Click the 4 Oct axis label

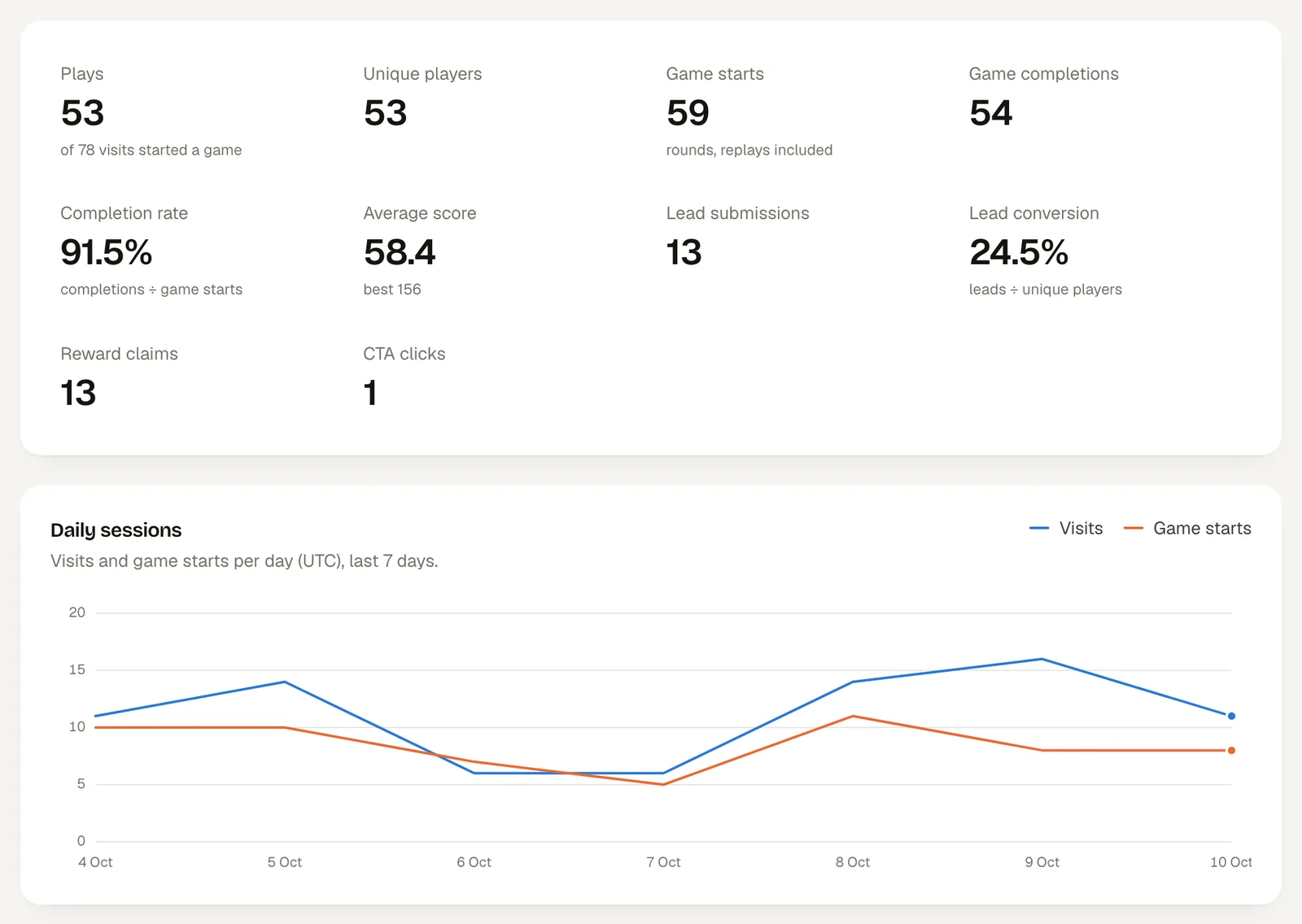point(95,862)
